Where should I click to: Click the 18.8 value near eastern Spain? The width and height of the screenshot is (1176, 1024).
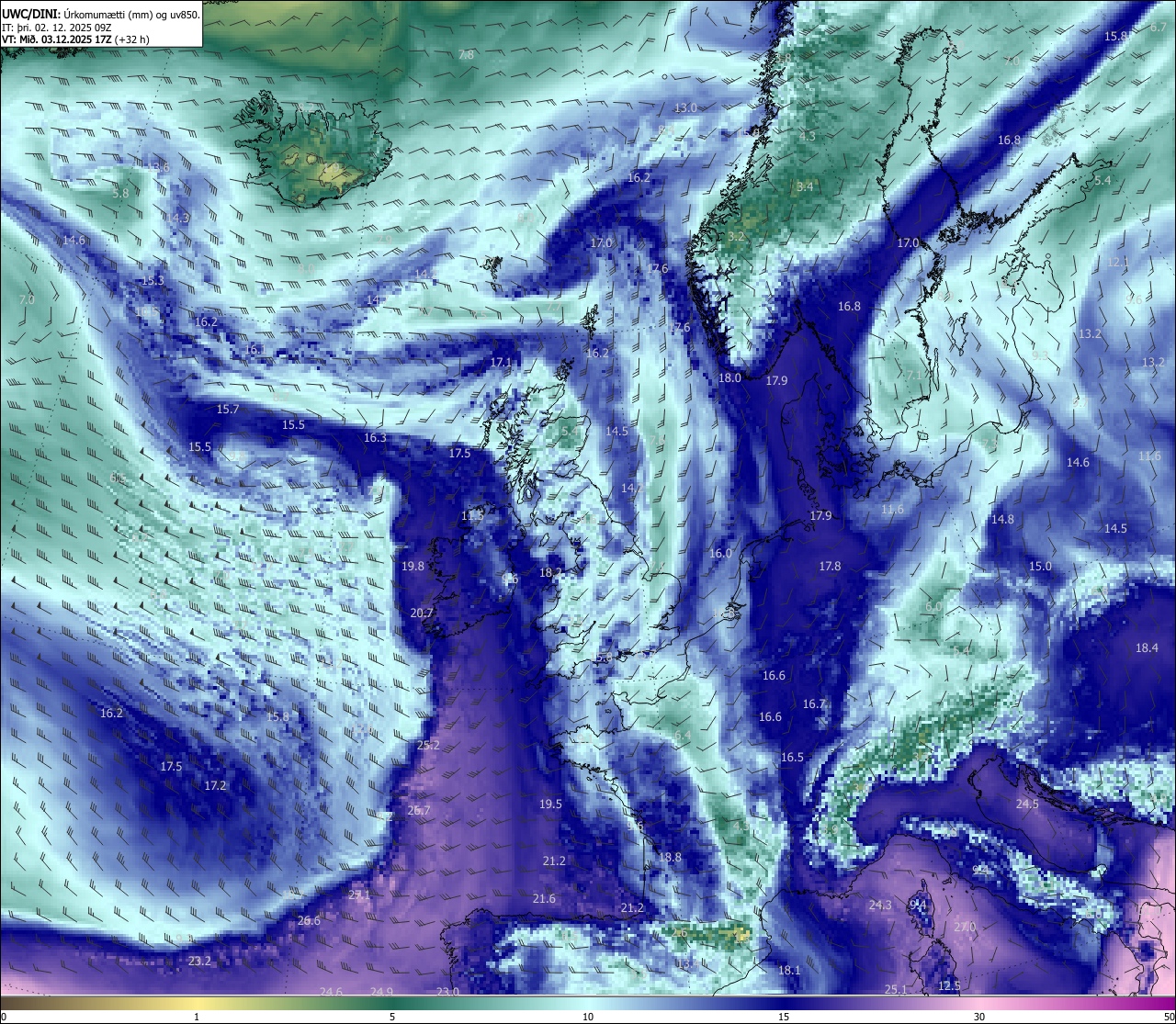pyautogui.click(x=670, y=857)
